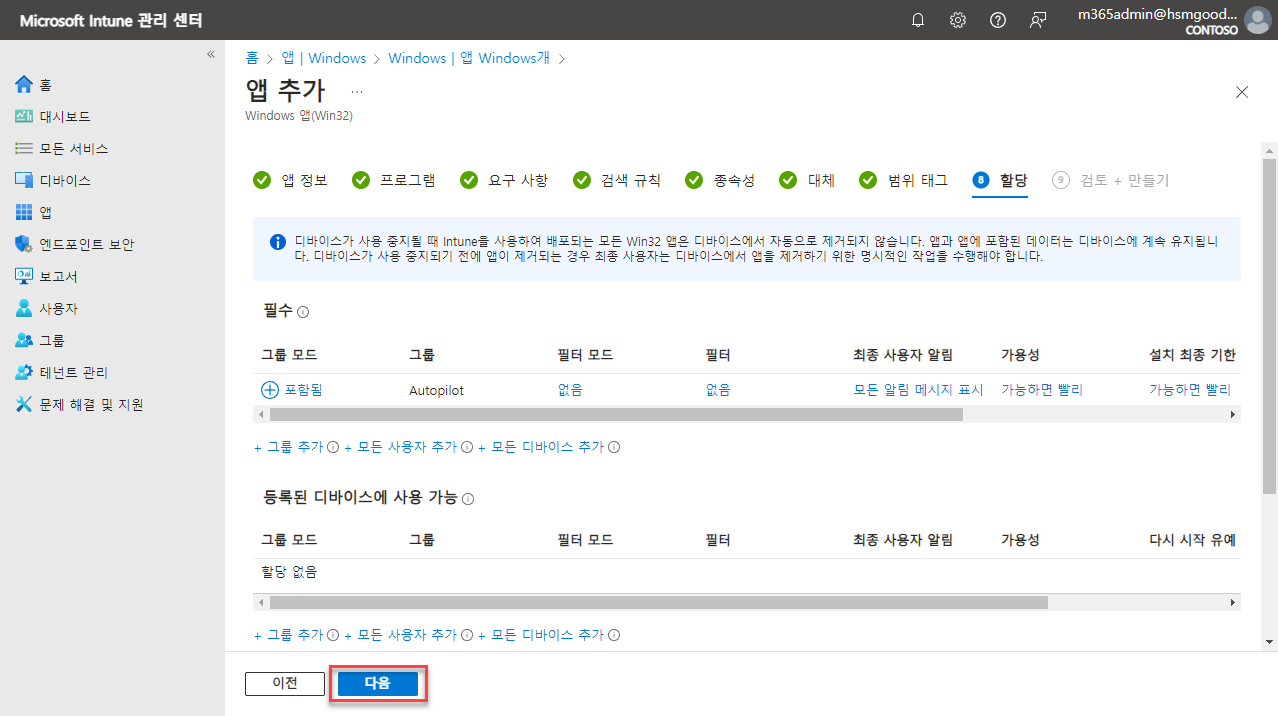Click the 이전 button
Image resolution: width=1278 pixels, height=716 pixels.
285,683
